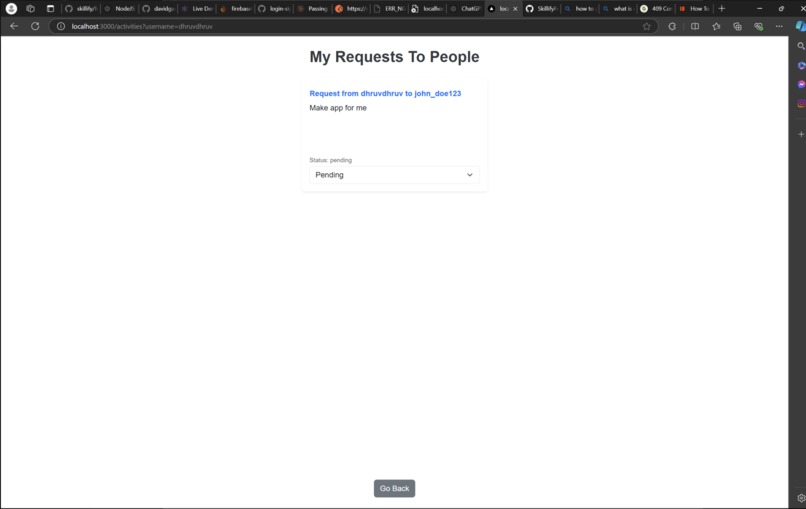Viewport: 806px width, 509px height.
Task: Open a new tab with plus button
Action: pos(722,8)
